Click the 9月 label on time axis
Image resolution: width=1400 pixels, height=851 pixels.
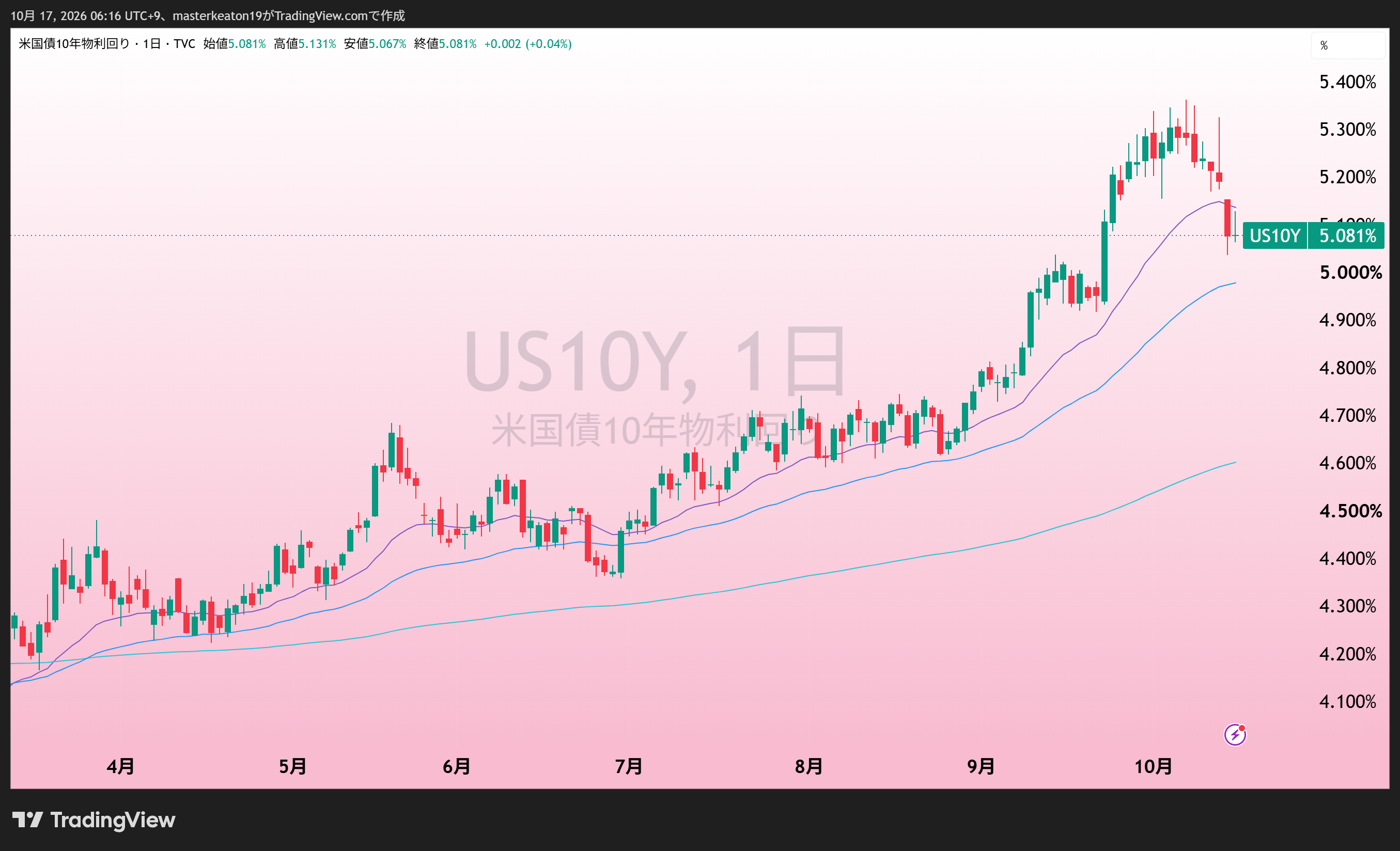pyautogui.click(x=981, y=766)
